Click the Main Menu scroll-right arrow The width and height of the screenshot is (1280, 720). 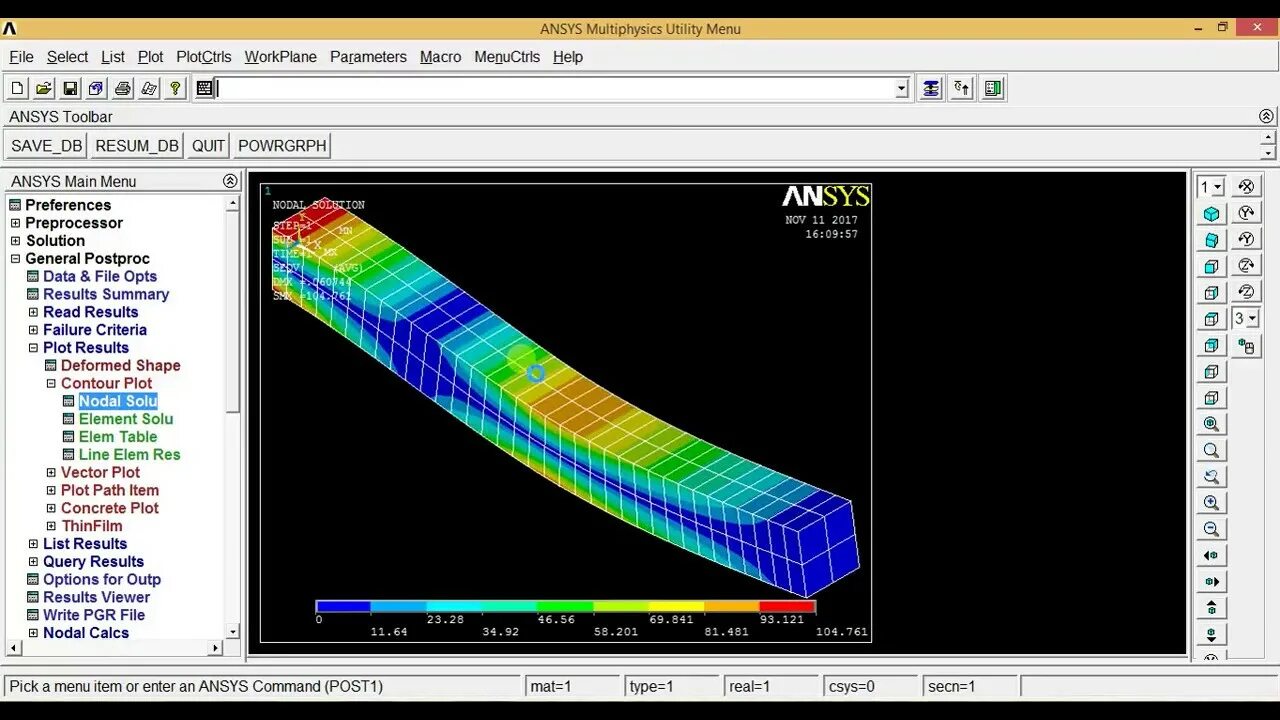[x=215, y=648]
